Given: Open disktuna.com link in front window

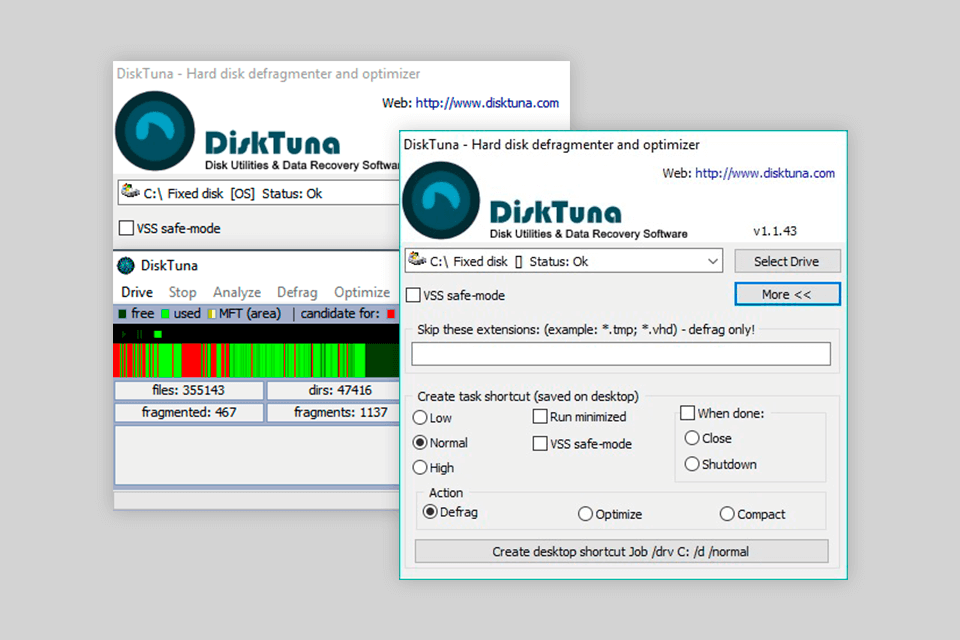Looking at the screenshot, I should pyautogui.click(x=765, y=173).
